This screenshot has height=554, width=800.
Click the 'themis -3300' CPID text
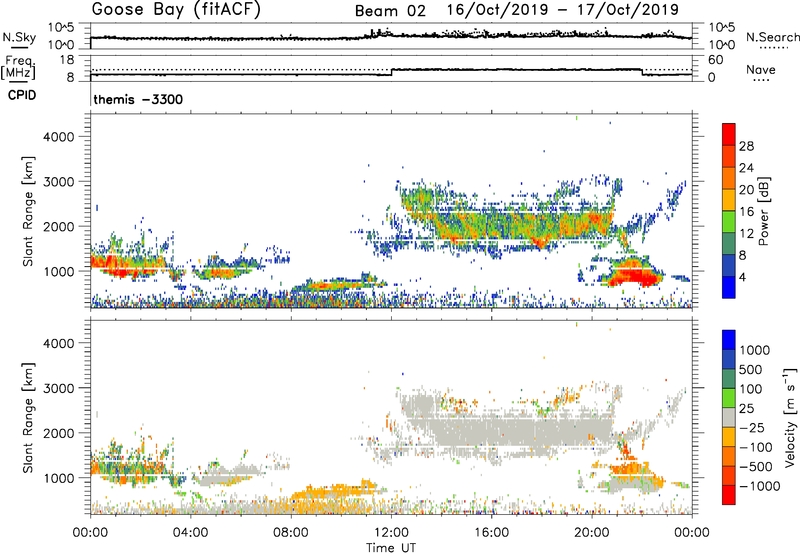138,99
